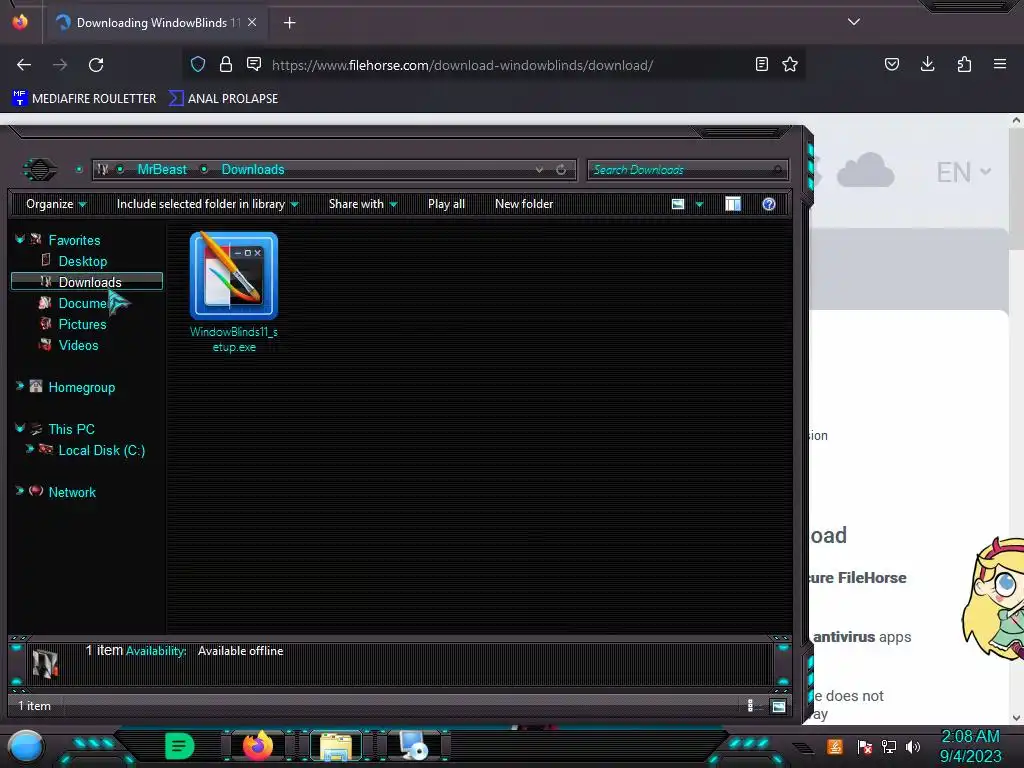Click Explorer back navigation orb
The width and height of the screenshot is (1024, 768).
pos(40,170)
